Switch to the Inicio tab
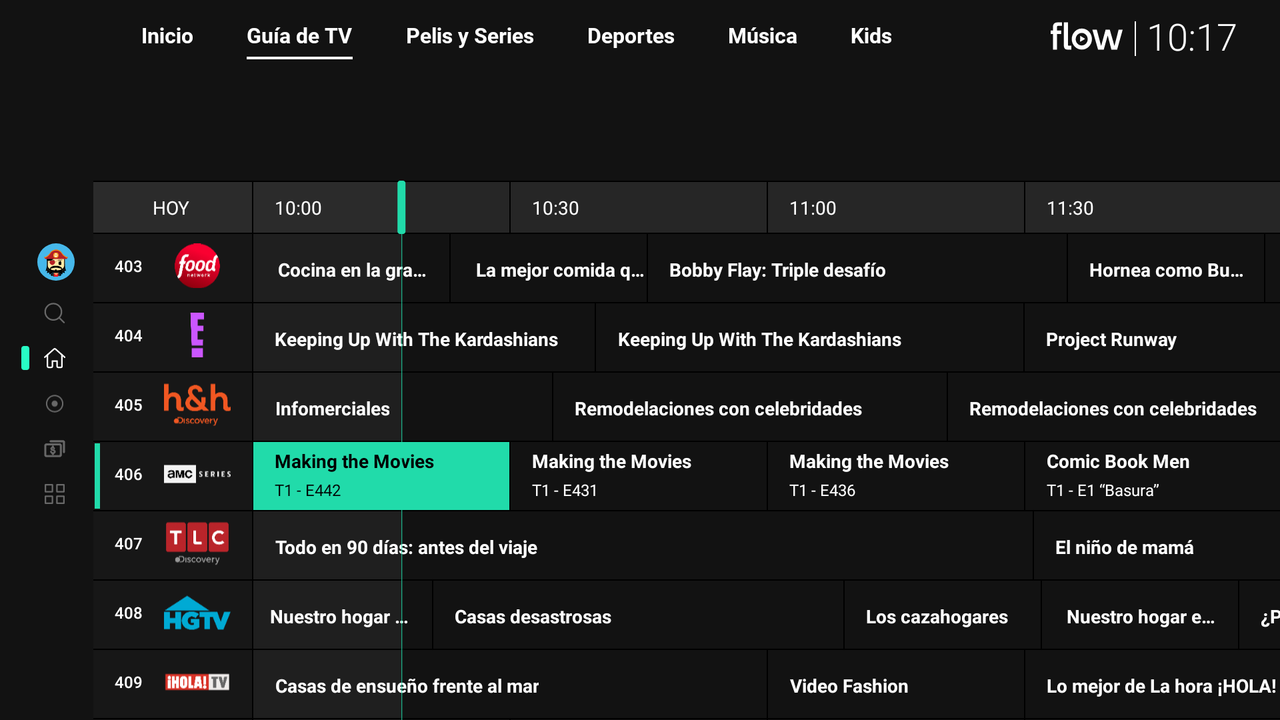The image size is (1280, 720). click(x=167, y=37)
